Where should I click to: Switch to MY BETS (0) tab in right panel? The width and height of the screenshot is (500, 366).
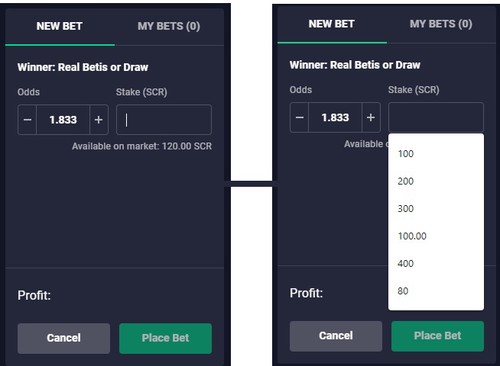coord(441,24)
